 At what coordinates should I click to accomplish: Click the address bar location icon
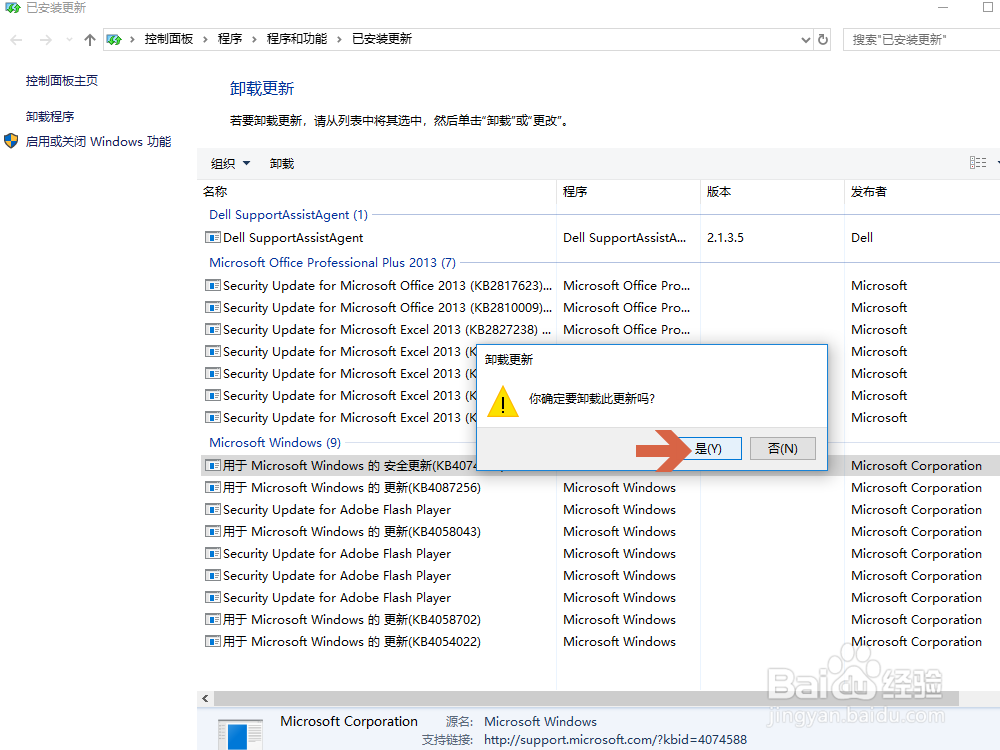click(114, 40)
